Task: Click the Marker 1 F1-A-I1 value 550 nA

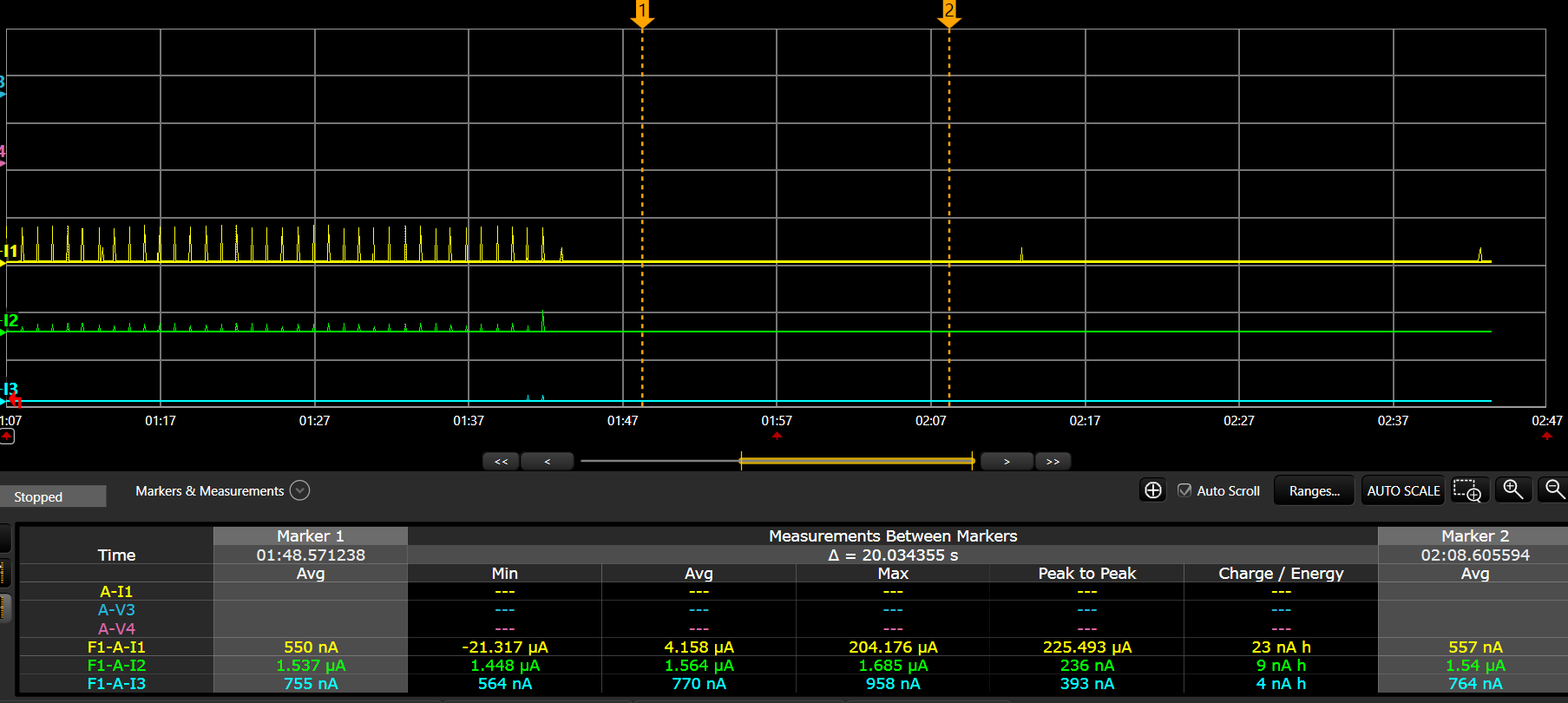Action: click(x=311, y=647)
